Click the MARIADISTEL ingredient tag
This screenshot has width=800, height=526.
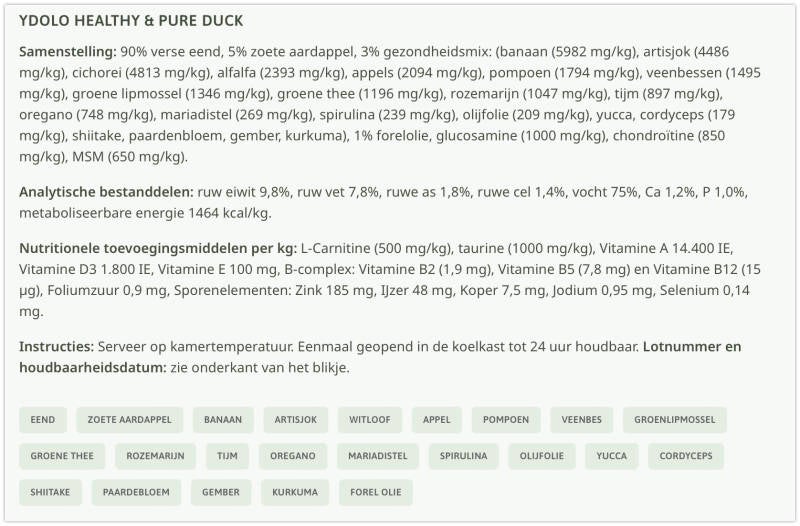coord(378,456)
